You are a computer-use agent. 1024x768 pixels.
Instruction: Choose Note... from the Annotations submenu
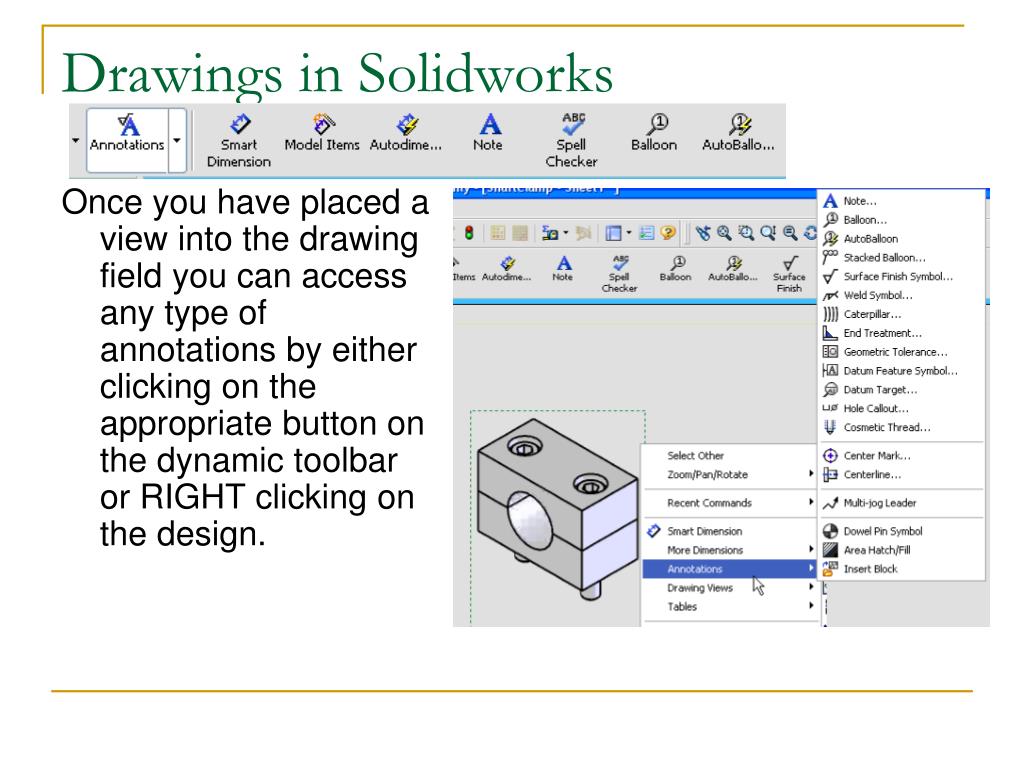click(x=902, y=201)
